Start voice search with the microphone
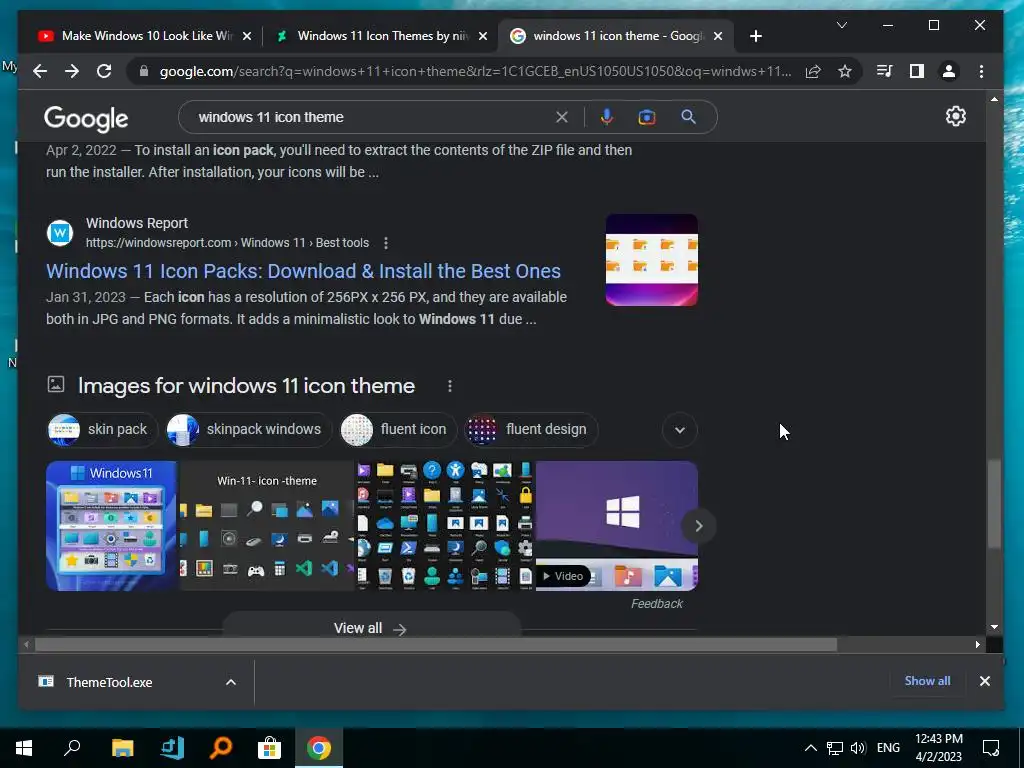Screen dimensions: 1024x768 click(607, 118)
